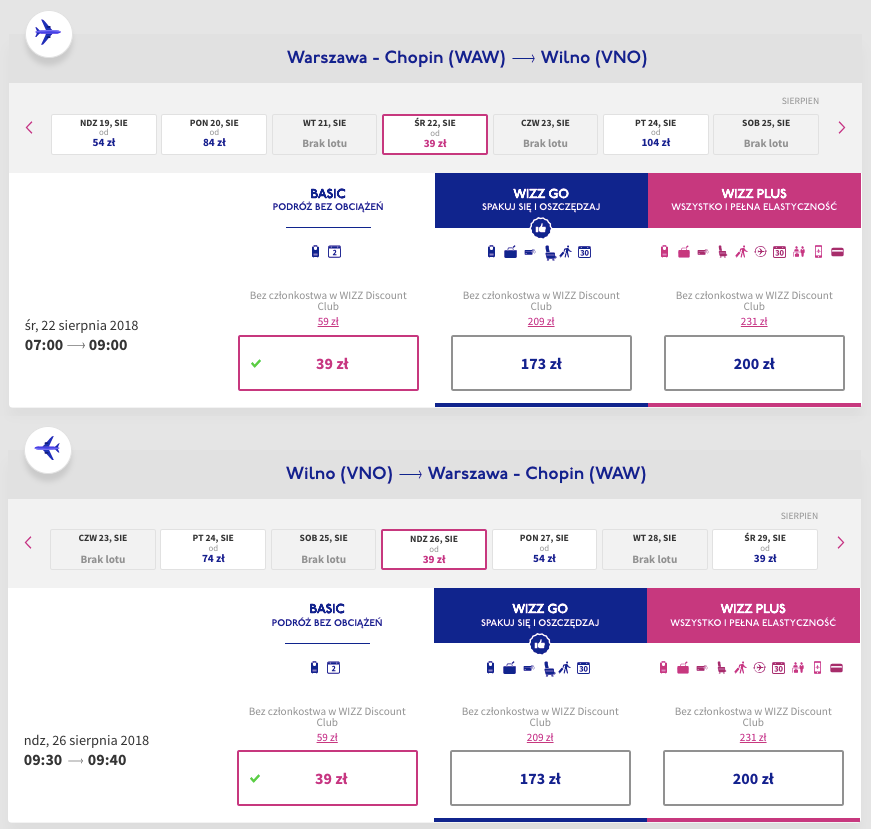Show later outbound dates with right chevron

coord(842,128)
